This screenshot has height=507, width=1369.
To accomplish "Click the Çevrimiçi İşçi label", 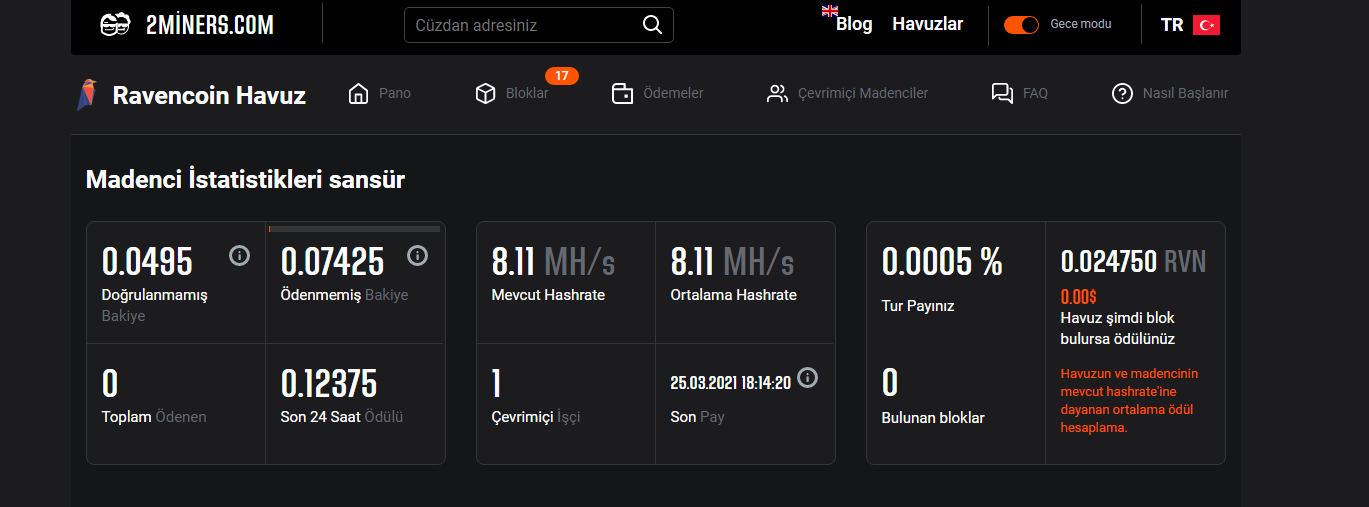I will [536, 417].
